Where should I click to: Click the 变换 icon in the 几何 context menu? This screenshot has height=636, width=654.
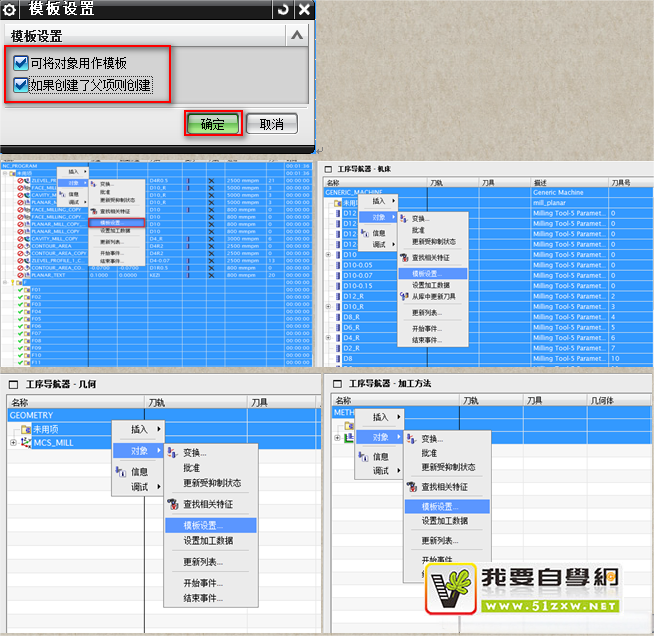171,452
